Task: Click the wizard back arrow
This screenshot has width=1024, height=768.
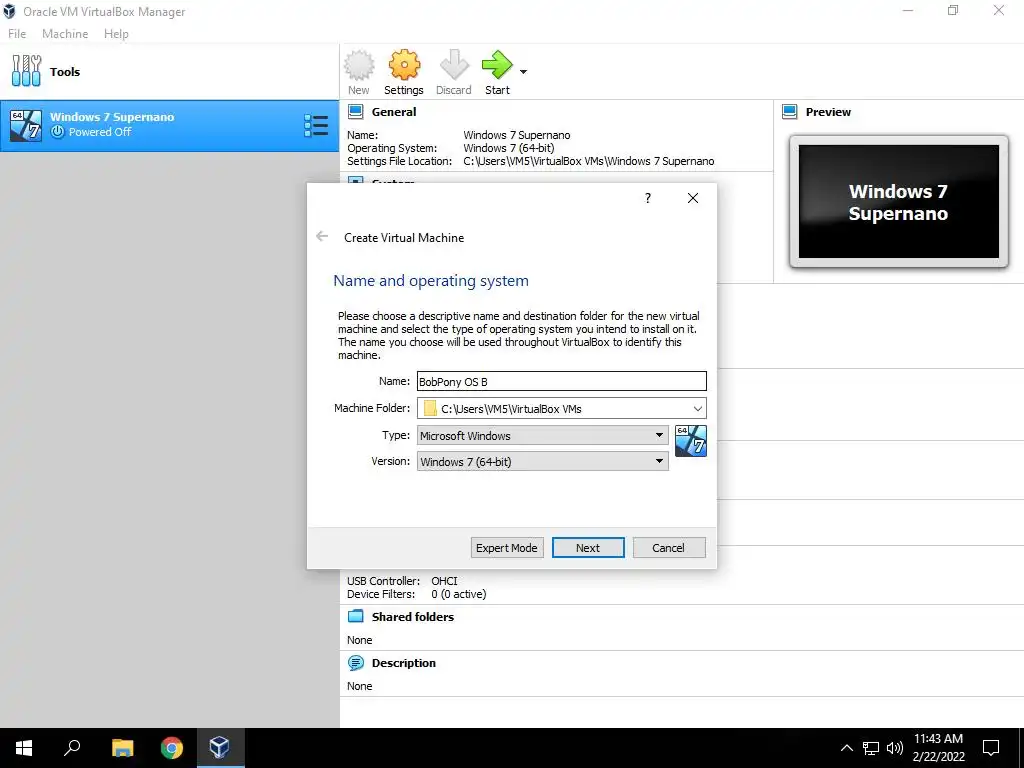Action: coord(322,236)
